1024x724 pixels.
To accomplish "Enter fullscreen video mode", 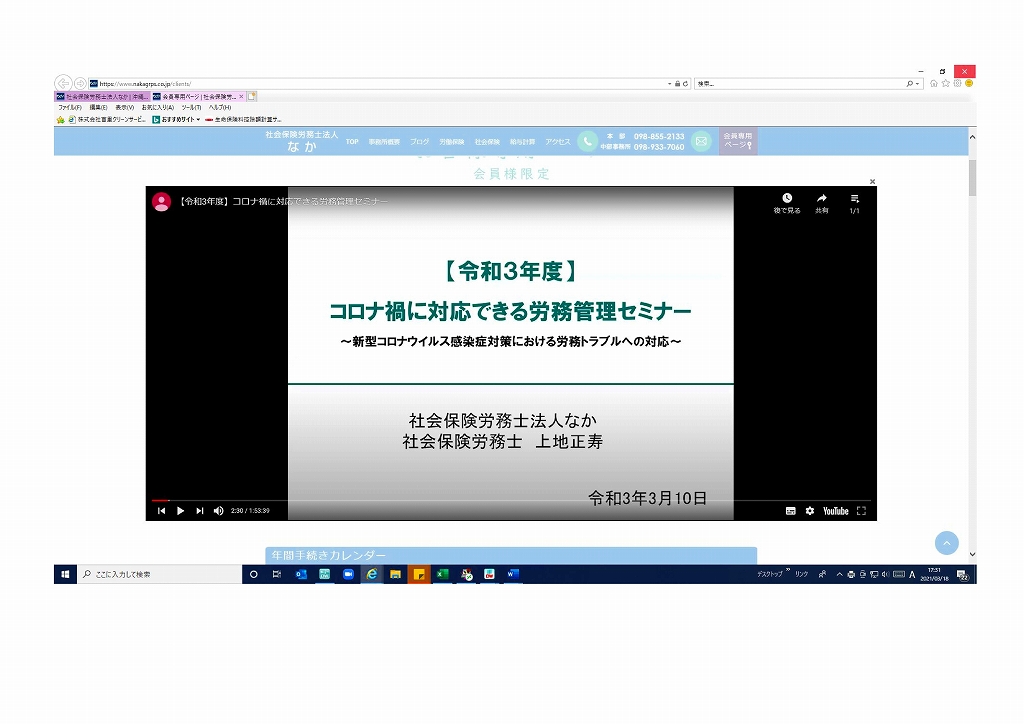I will coord(861,511).
